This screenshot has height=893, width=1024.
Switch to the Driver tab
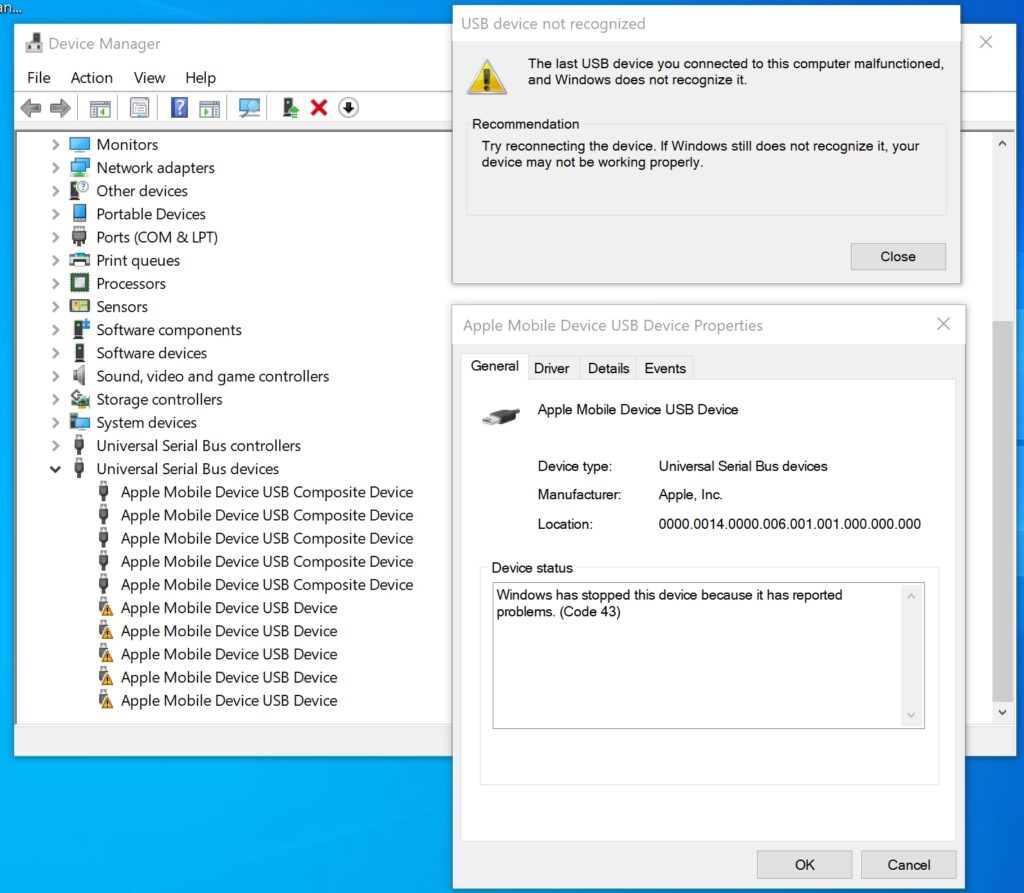tap(551, 368)
